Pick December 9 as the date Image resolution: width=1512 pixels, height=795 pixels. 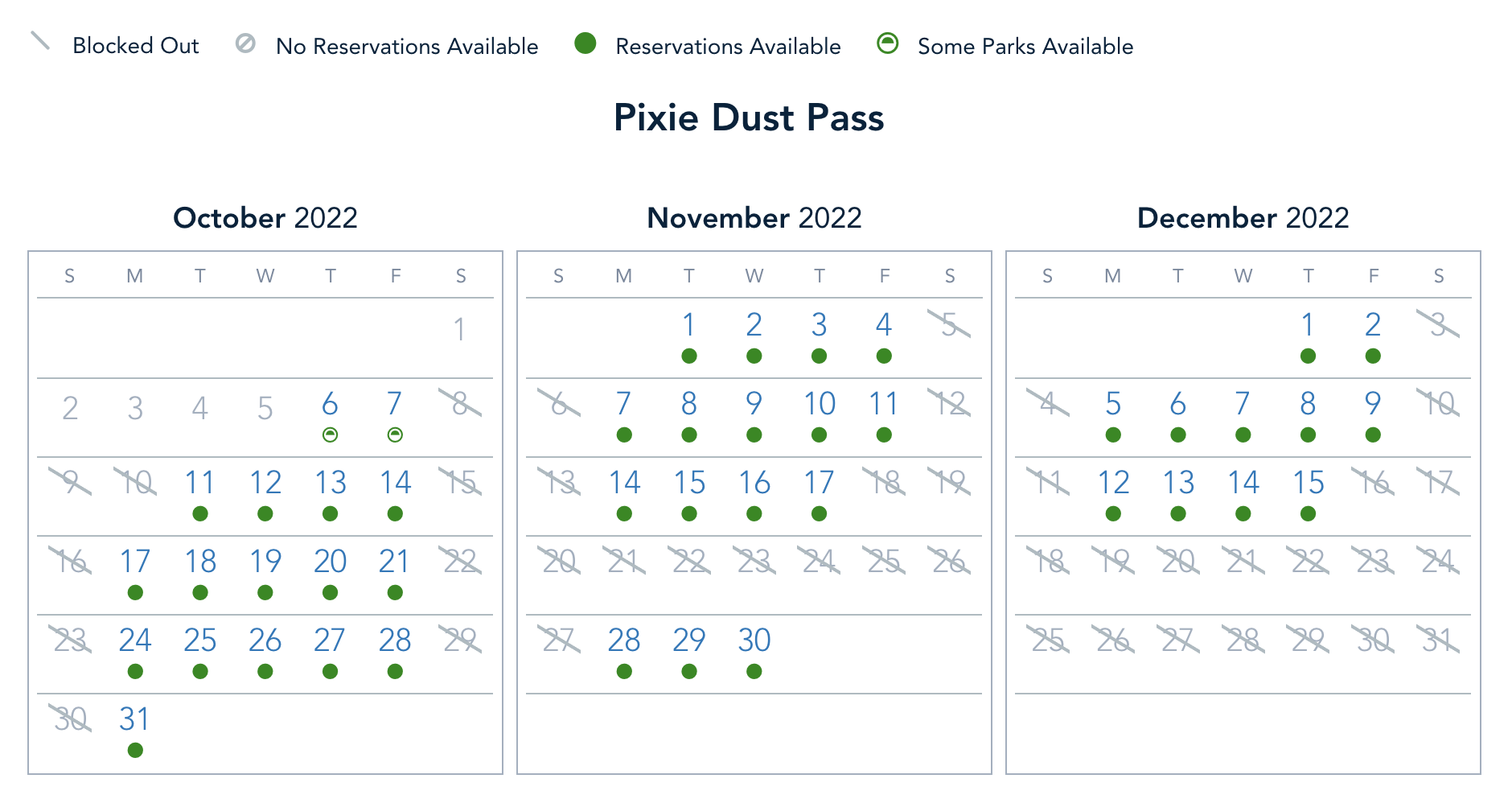pyautogui.click(x=1373, y=404)
